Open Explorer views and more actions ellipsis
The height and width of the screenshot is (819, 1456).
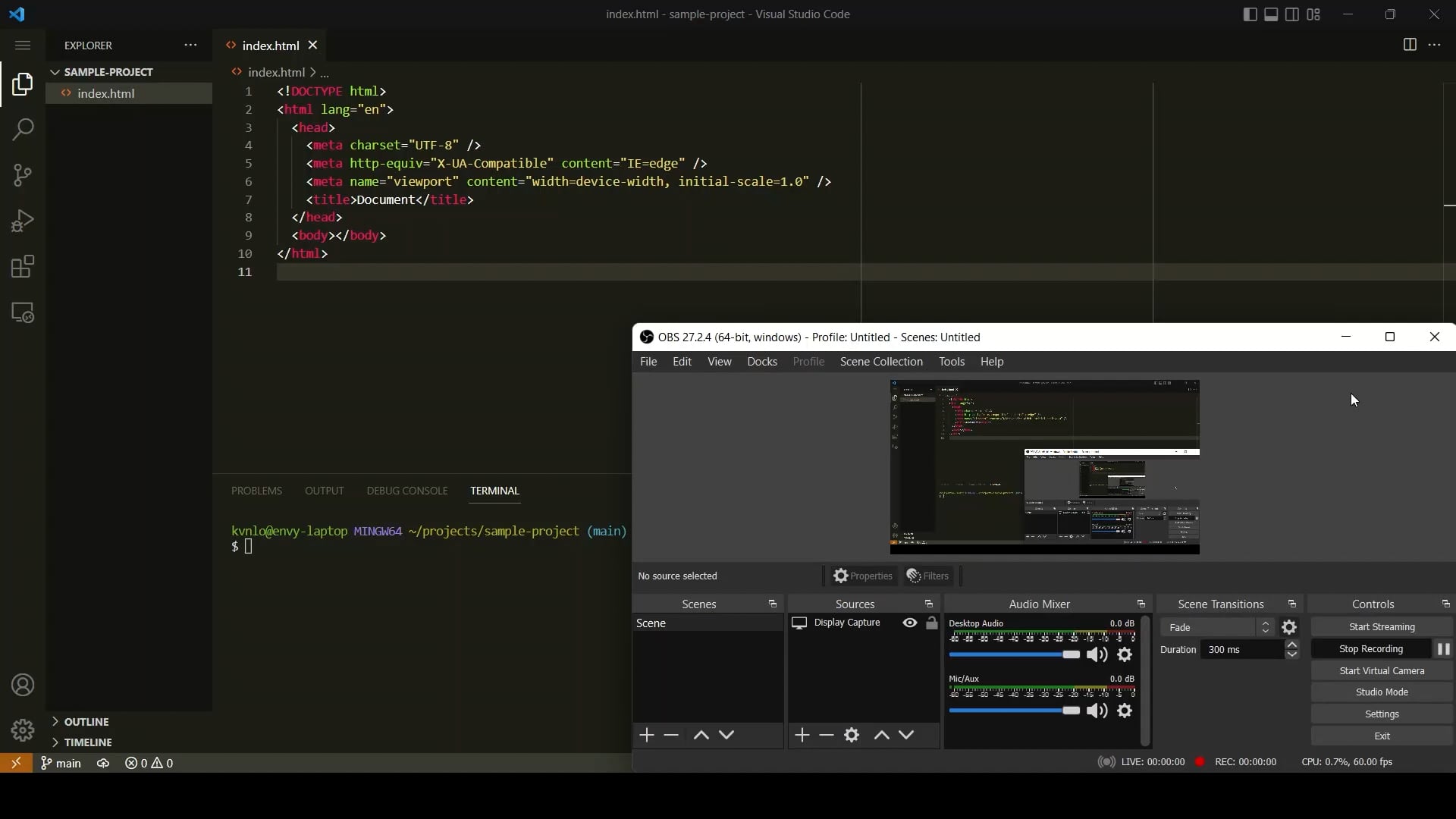190,45
